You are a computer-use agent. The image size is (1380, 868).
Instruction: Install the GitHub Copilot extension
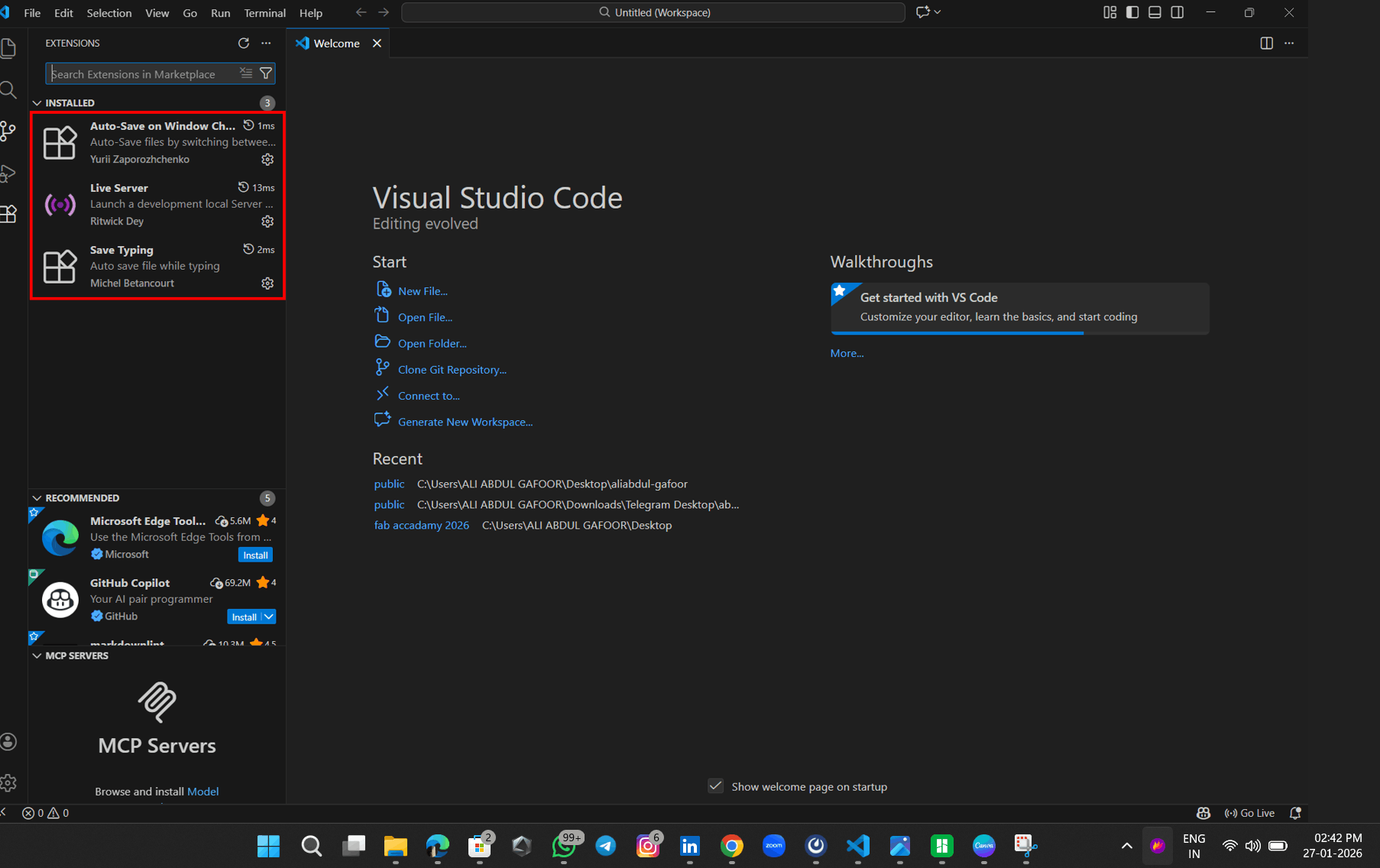245,617
